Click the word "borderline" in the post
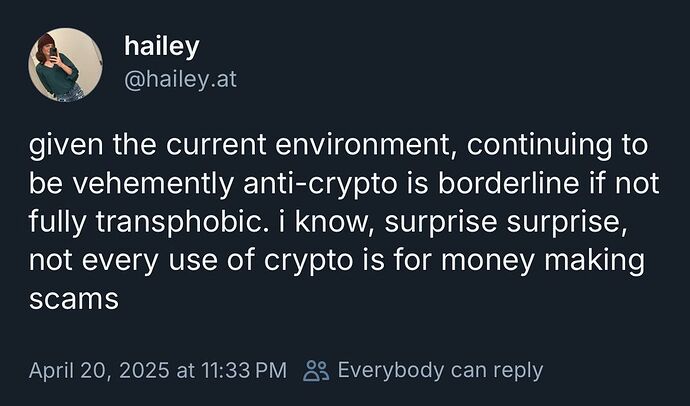 coord(508,183)
